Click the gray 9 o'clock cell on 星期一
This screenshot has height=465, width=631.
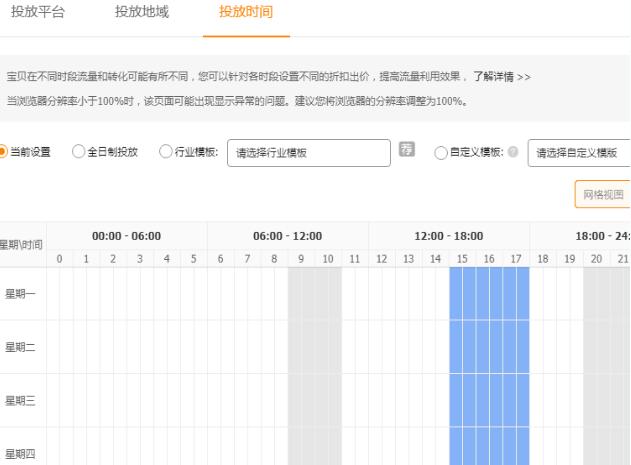click(x=301, y=296)
